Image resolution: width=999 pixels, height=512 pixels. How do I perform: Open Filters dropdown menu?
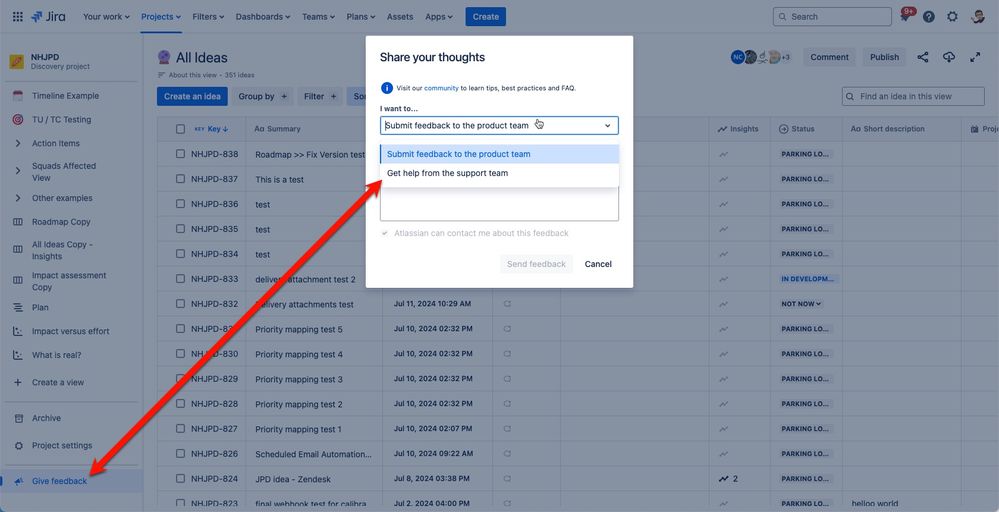point(208,17)
